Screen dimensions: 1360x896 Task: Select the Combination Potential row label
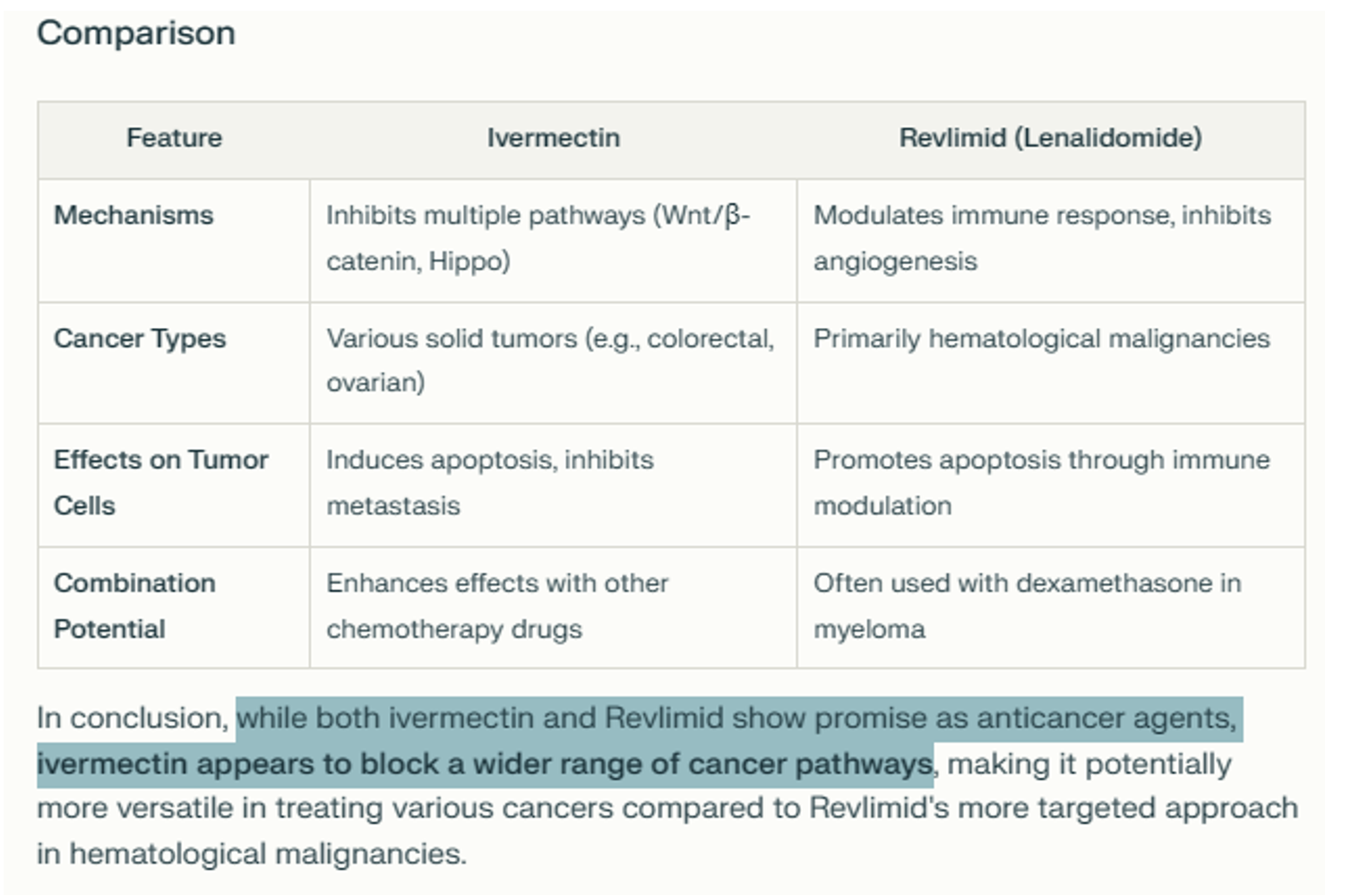134,606
